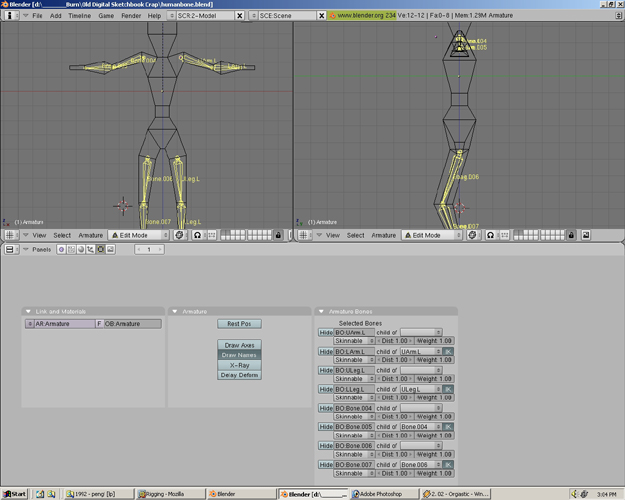
Task: Switch to the Logic context button
Action: [61, 250]
